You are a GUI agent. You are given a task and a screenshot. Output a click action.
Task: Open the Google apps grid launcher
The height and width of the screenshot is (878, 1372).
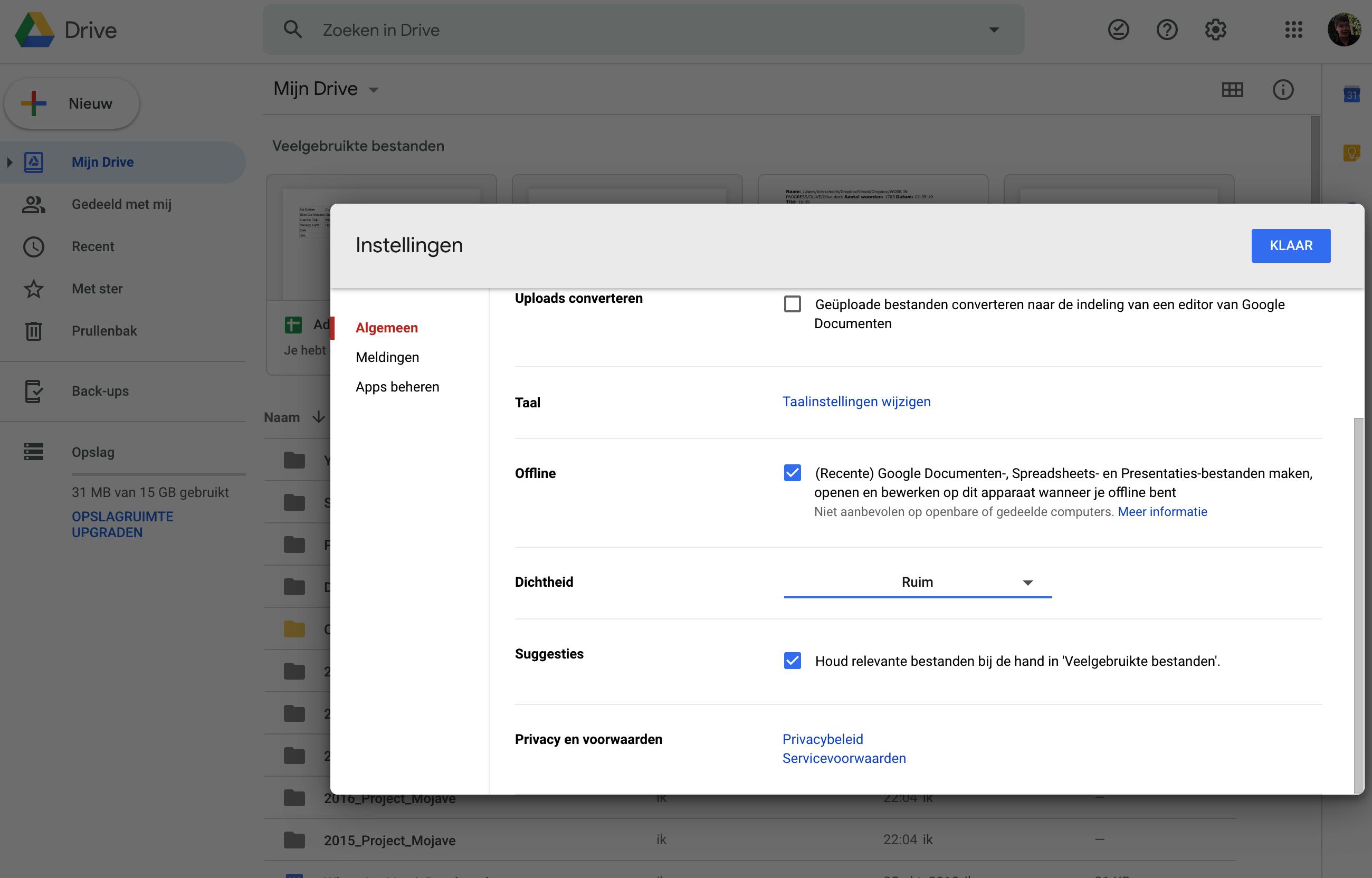pyautogui.click(x=1293, y=30)
